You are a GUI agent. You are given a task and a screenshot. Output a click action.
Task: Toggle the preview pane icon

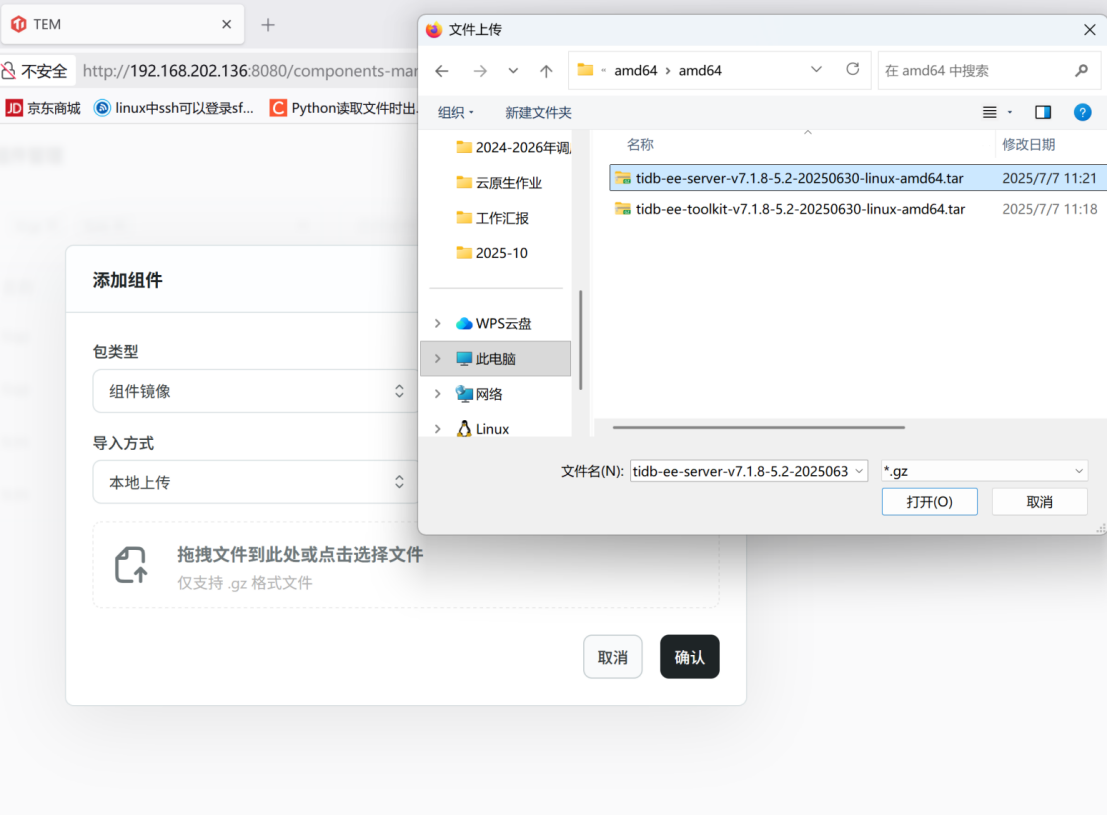(1043, 112)
